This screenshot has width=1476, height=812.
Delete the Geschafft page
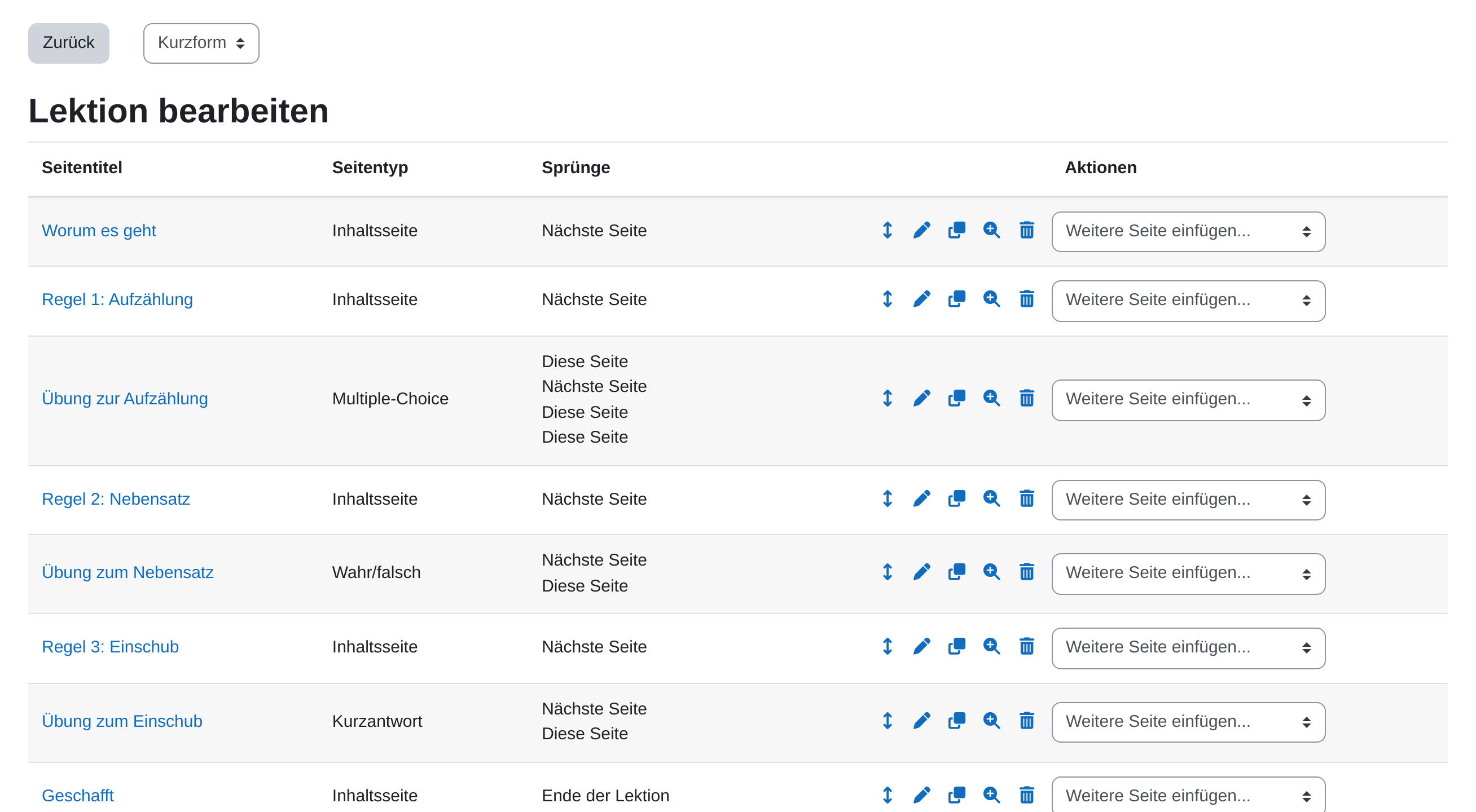tap(1026, 795)
